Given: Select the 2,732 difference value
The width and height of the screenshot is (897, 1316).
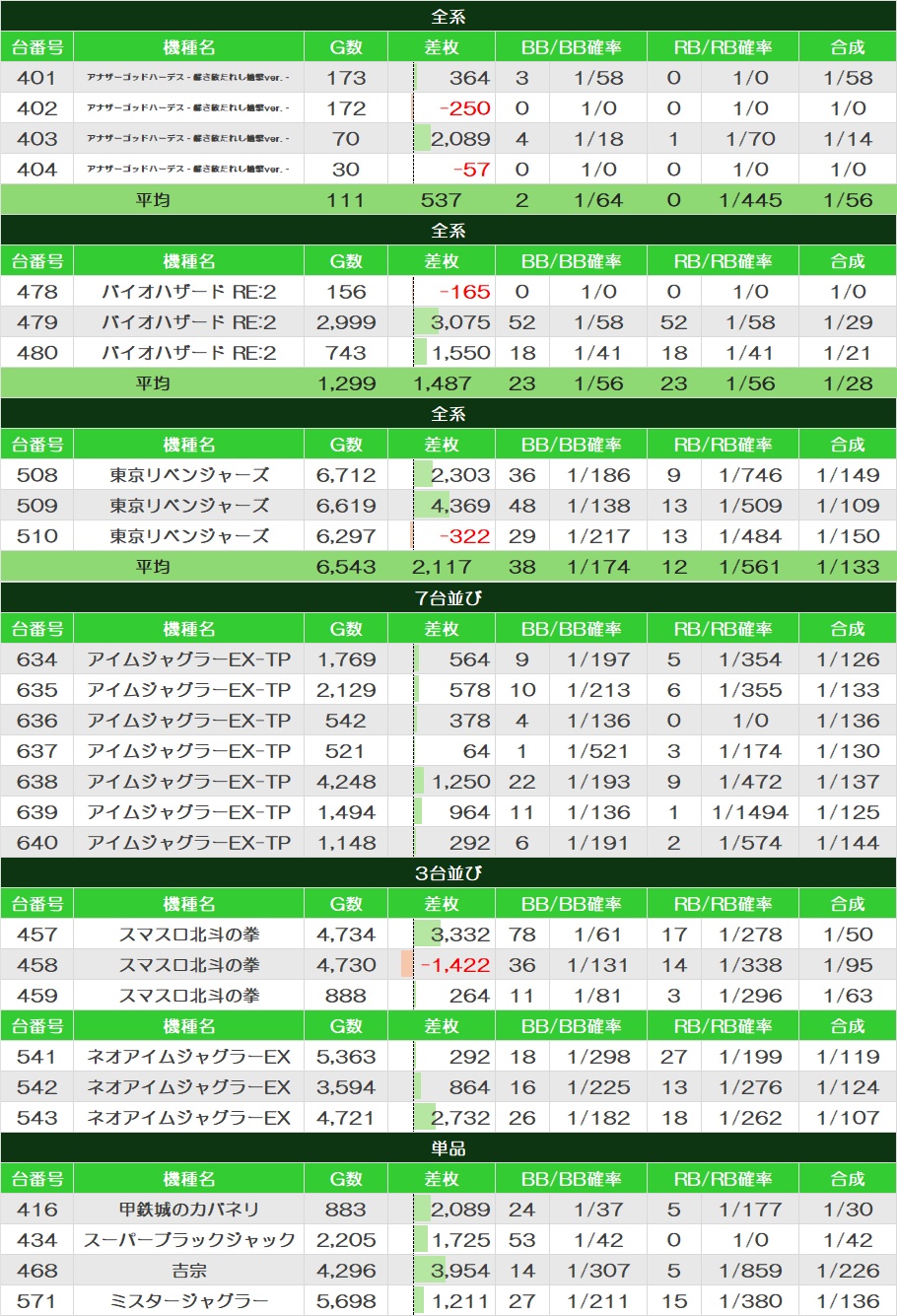Looking at the screenshot, I should coord(460,1118).
